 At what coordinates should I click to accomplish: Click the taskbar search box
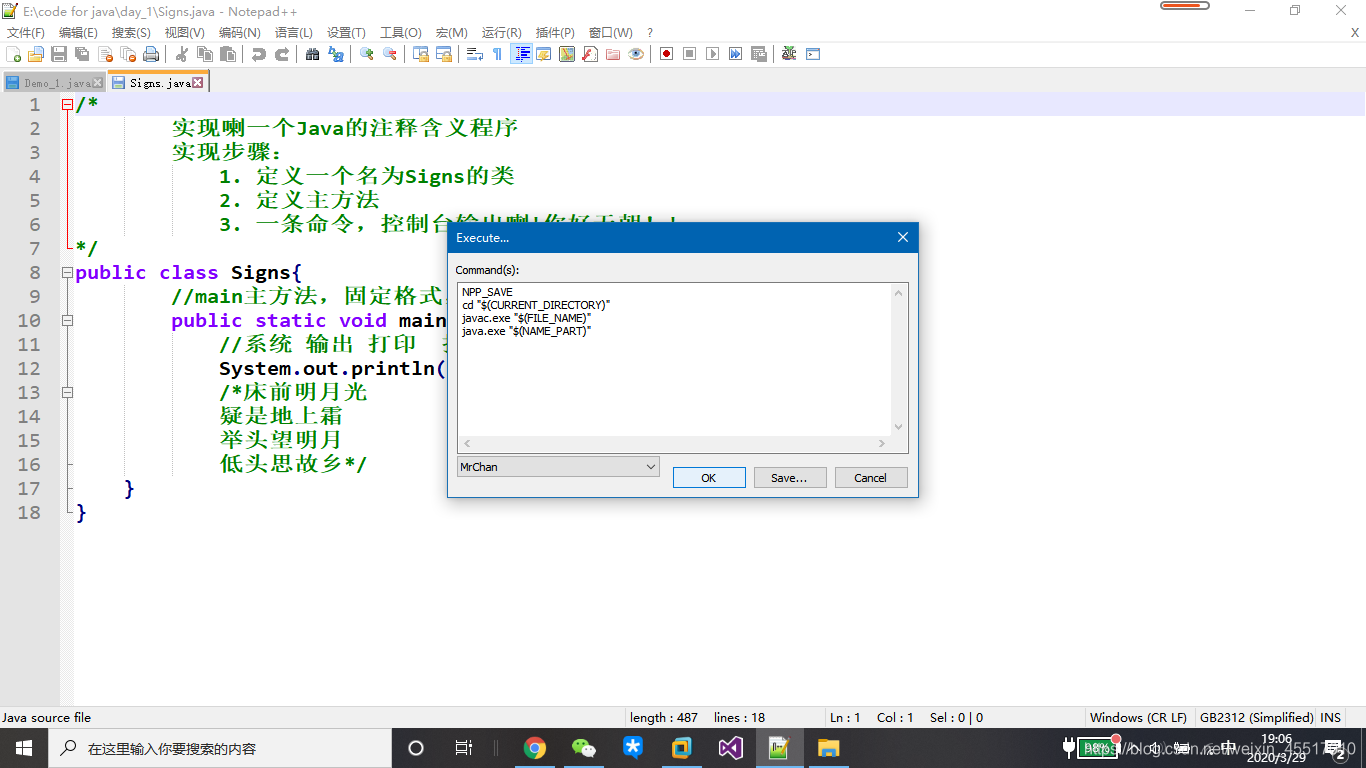point(220,748)
